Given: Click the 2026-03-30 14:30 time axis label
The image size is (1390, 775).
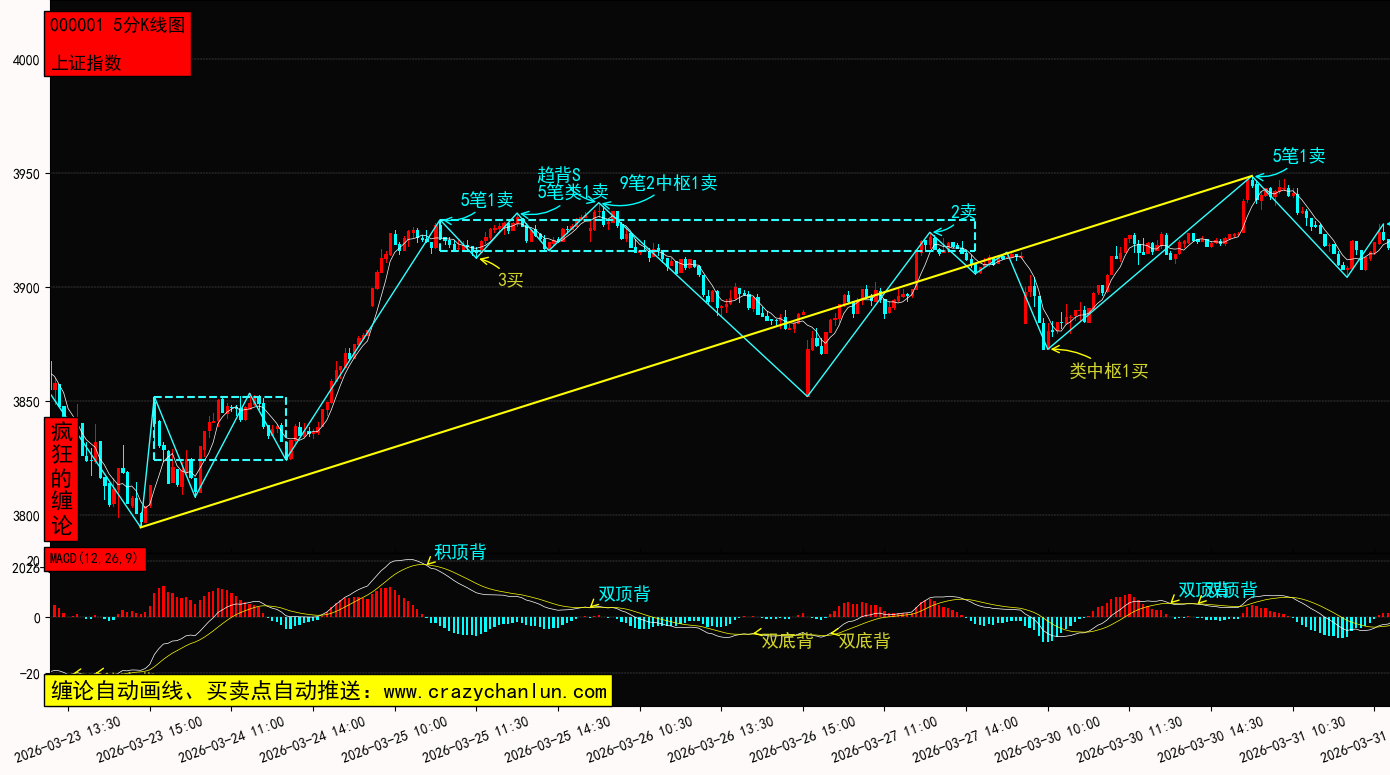Looking at the screenshot, I should coord(1213,738).
